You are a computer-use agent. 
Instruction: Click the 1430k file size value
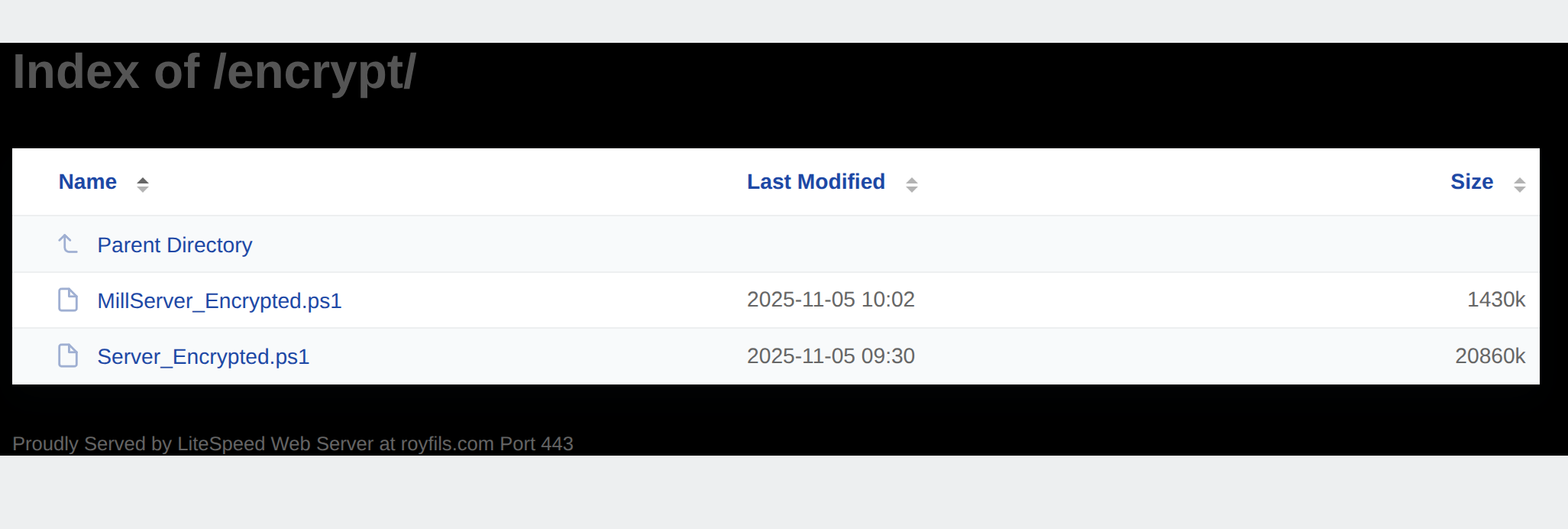[x=1495, y=300]
